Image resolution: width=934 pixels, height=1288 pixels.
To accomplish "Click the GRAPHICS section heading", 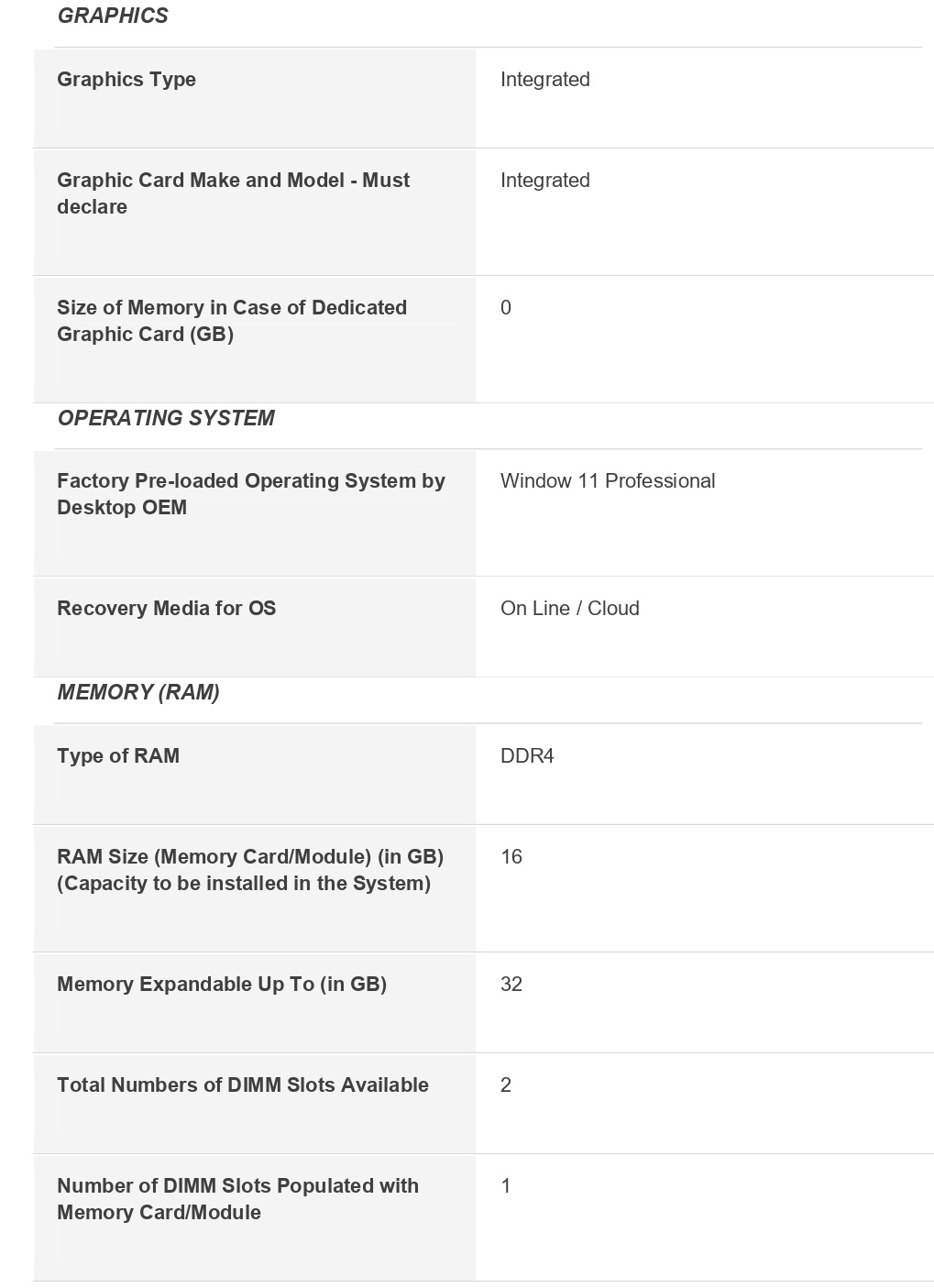I will point(113,16).
